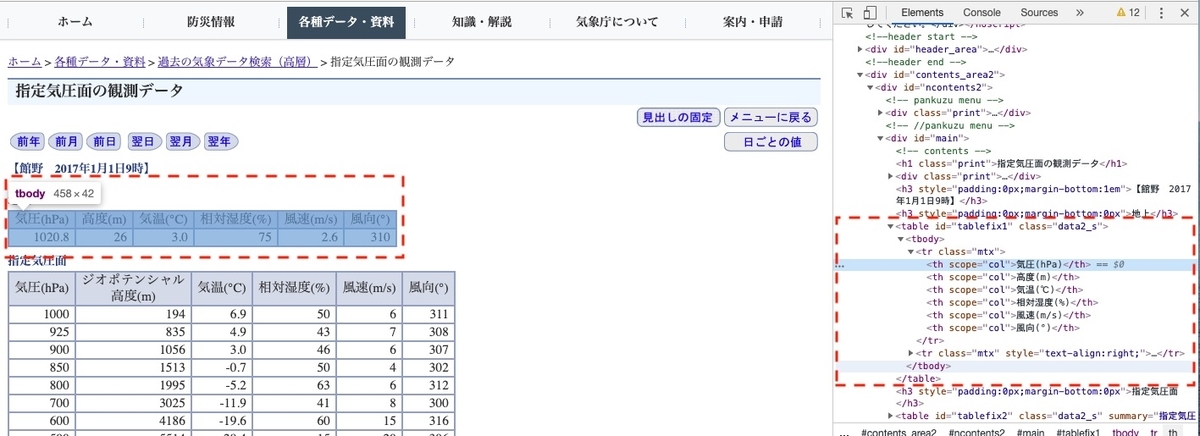
Task: Collapse the div id="contents_area2" node
Action: [x=861, y=74]
